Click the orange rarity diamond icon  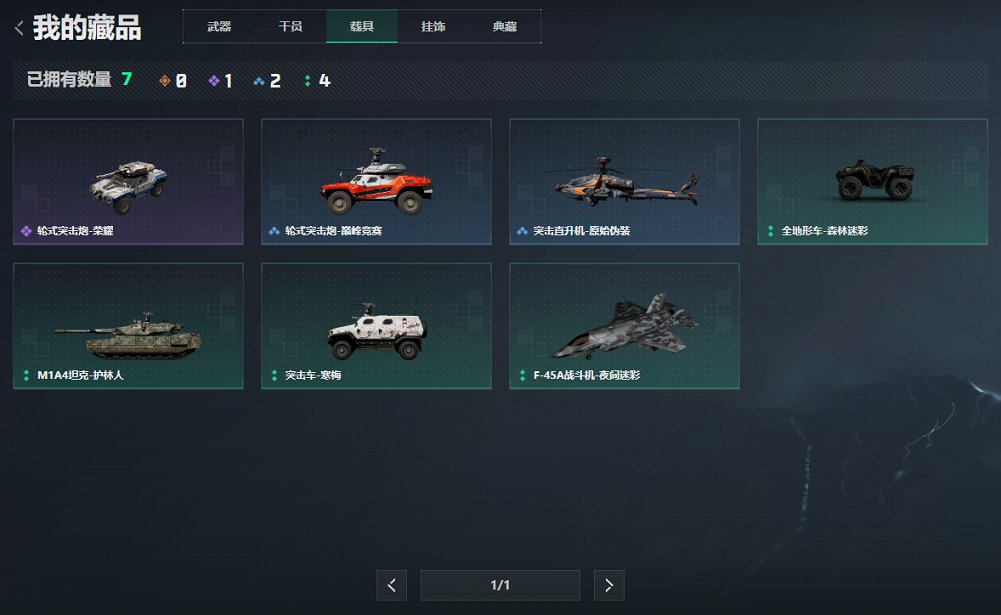(x=165, y=80)
